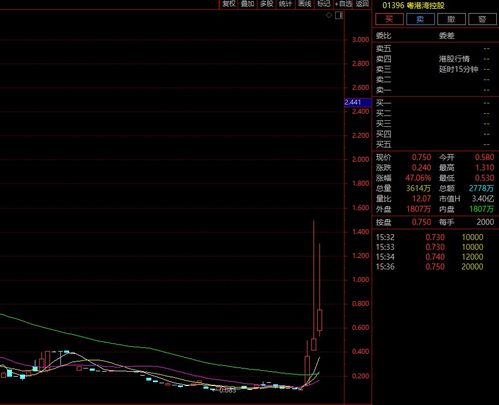The width and height of the screenshot is (499, 405).
Task: Click the blue 2.441 price marker
Action: pos(358,102)
